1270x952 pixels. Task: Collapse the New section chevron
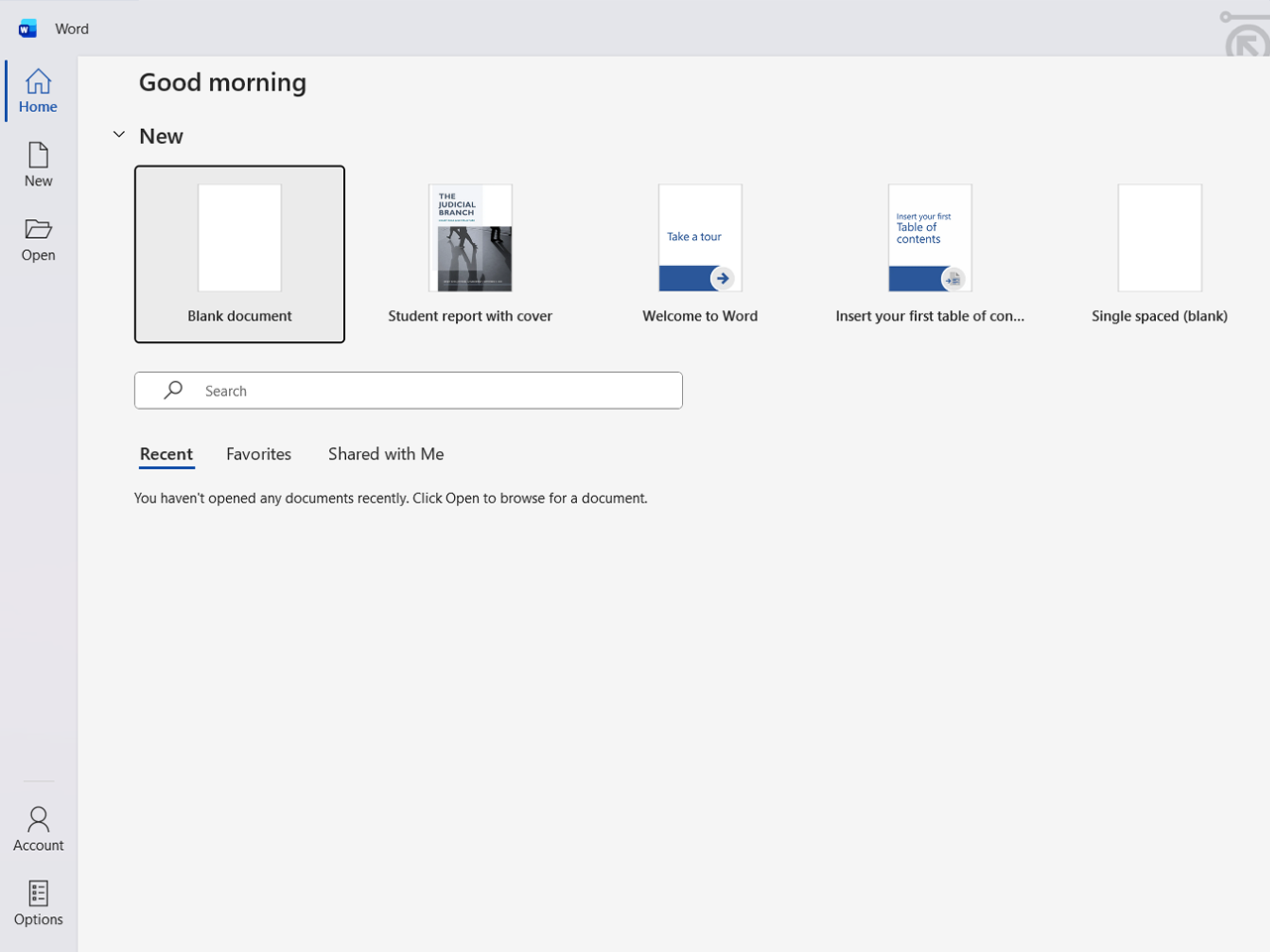119,135
